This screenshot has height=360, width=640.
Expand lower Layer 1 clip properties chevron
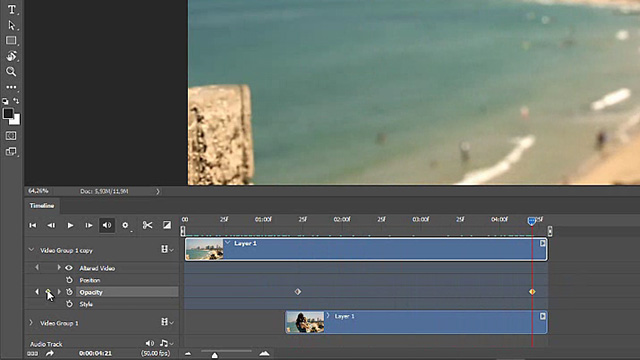tap(328, 316)
